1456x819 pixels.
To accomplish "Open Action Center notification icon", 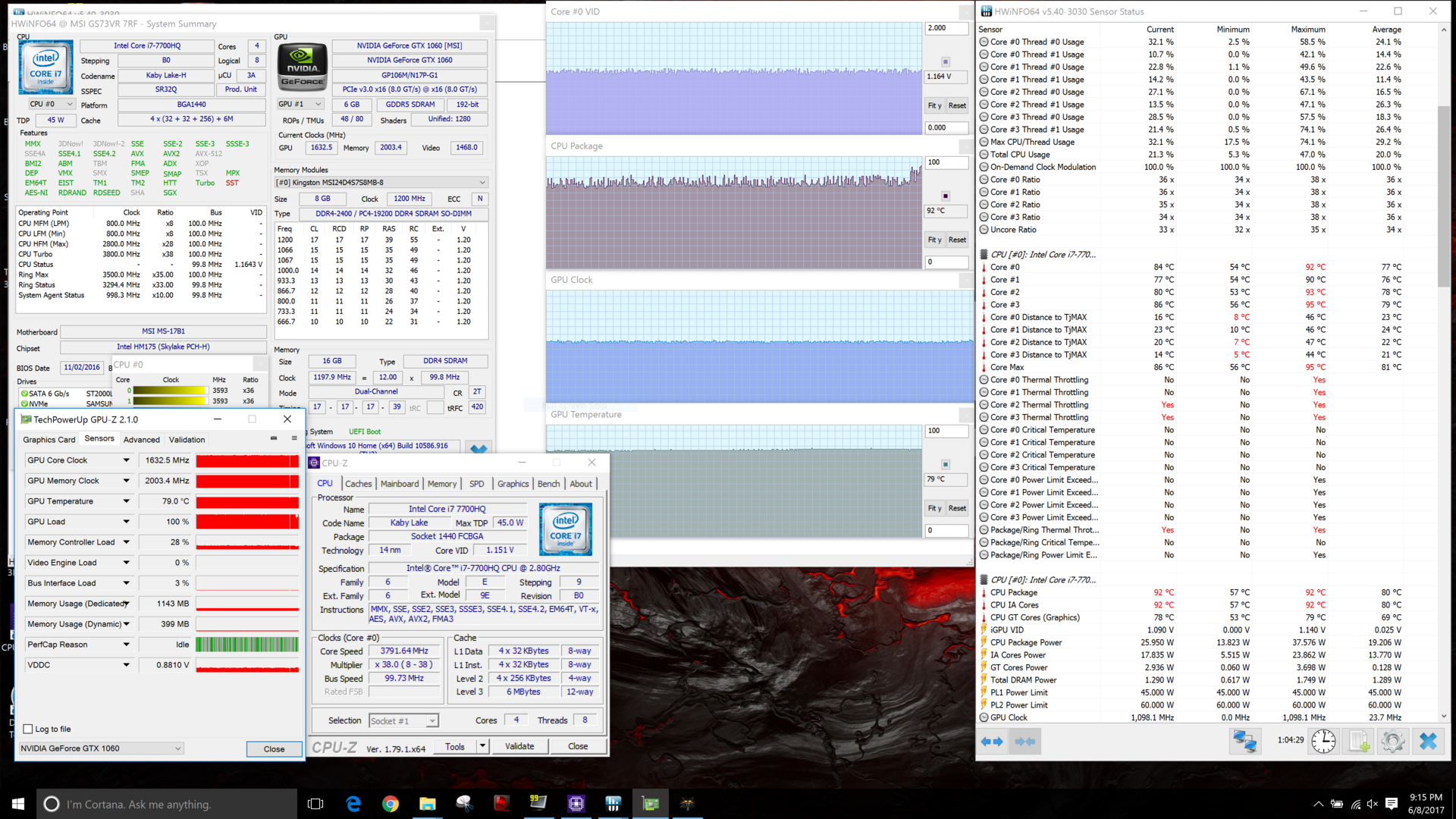I will [x=1392, y=804].
